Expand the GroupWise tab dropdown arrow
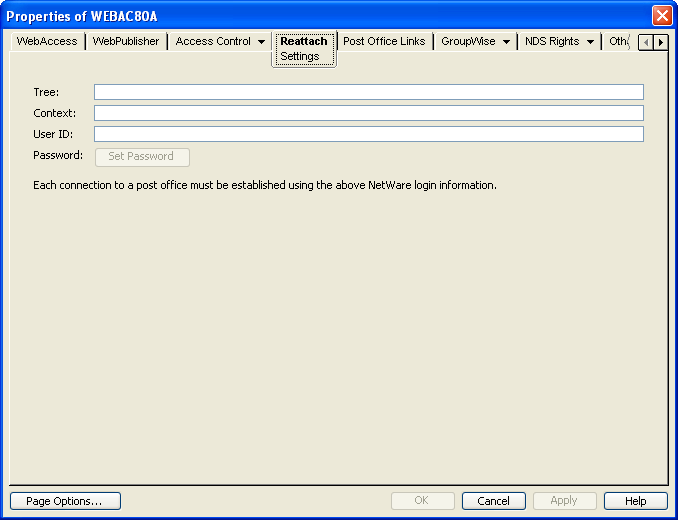 tap(506, 42)
